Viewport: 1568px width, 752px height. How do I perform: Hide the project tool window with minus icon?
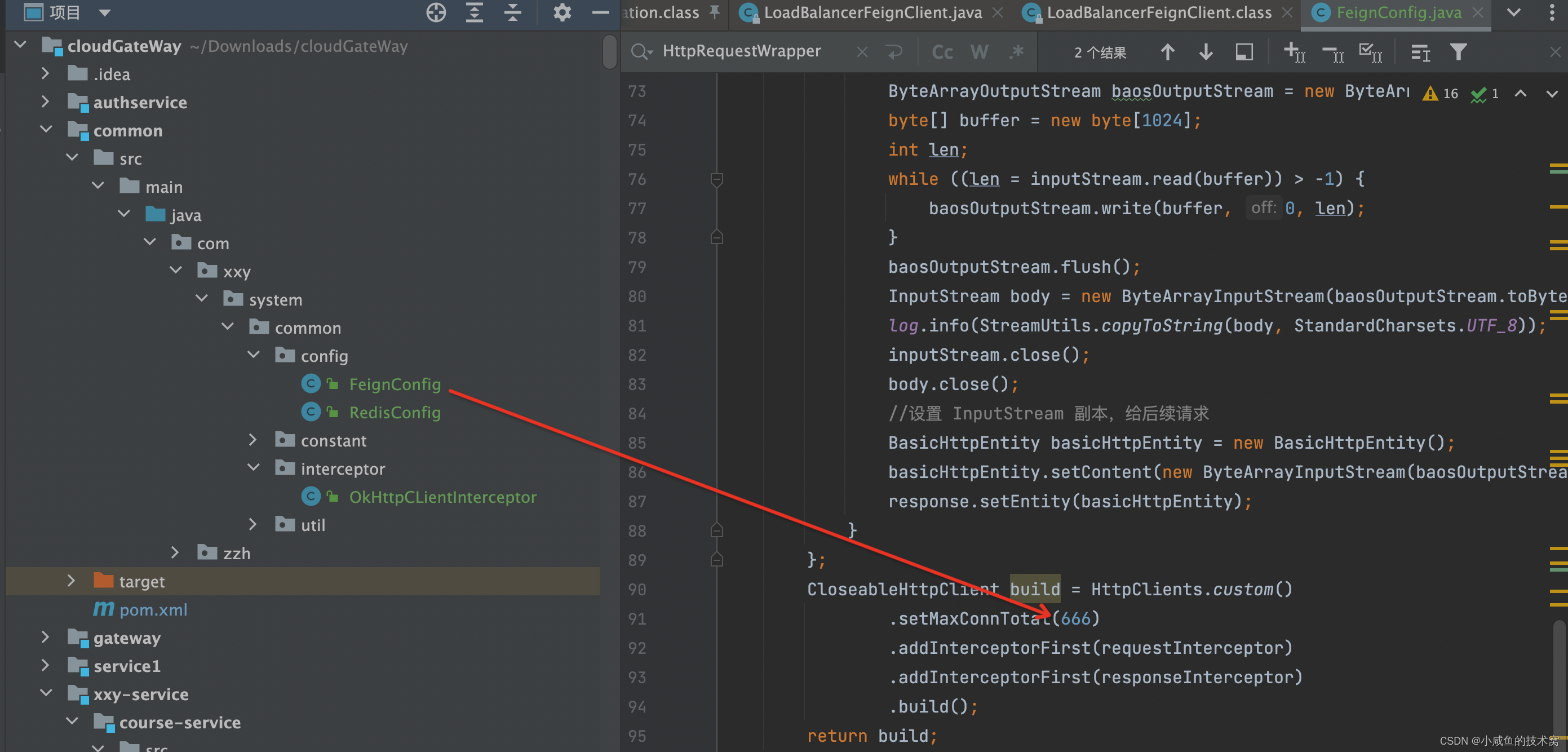point(600,12)
